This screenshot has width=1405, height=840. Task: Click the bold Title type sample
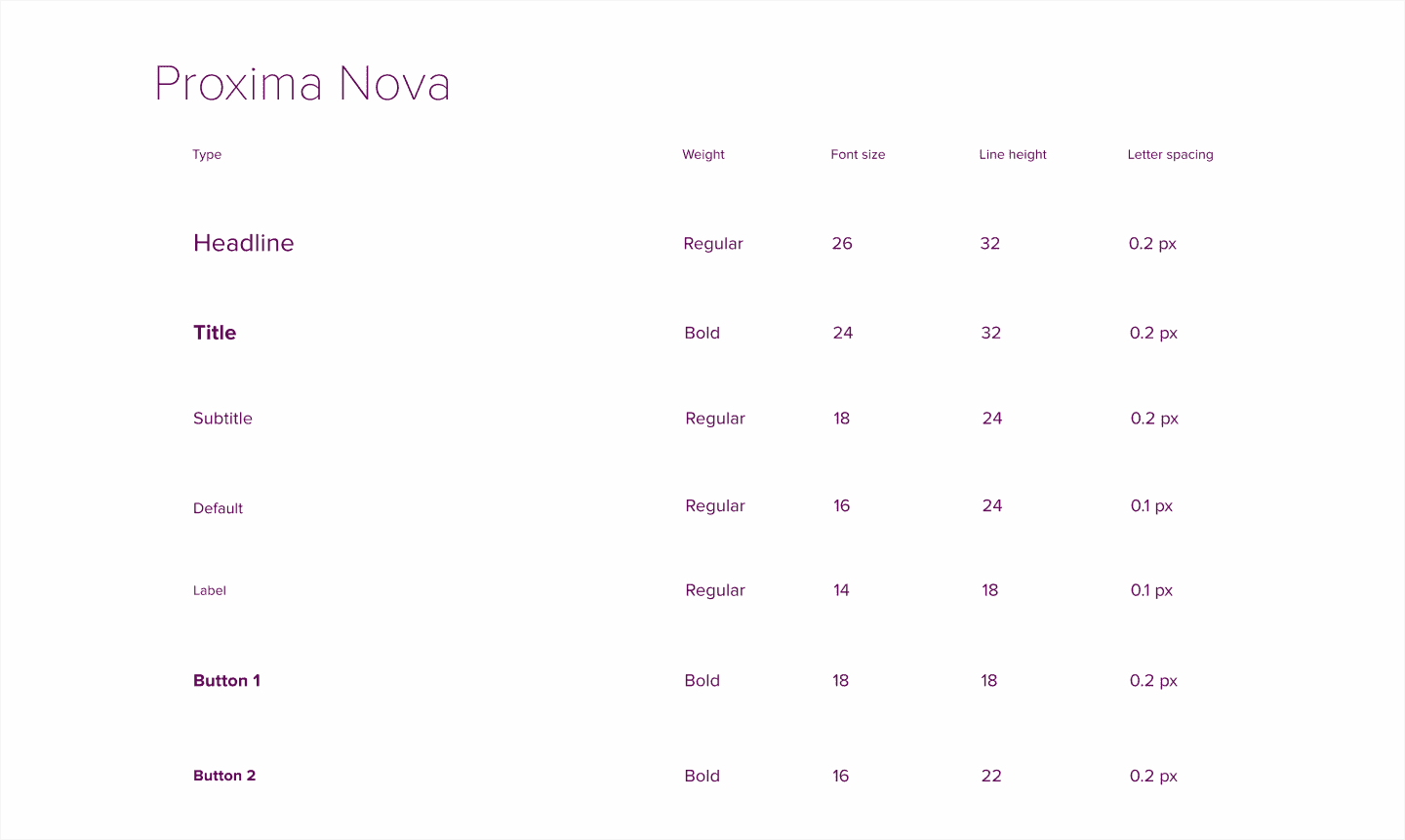(215, 333)
